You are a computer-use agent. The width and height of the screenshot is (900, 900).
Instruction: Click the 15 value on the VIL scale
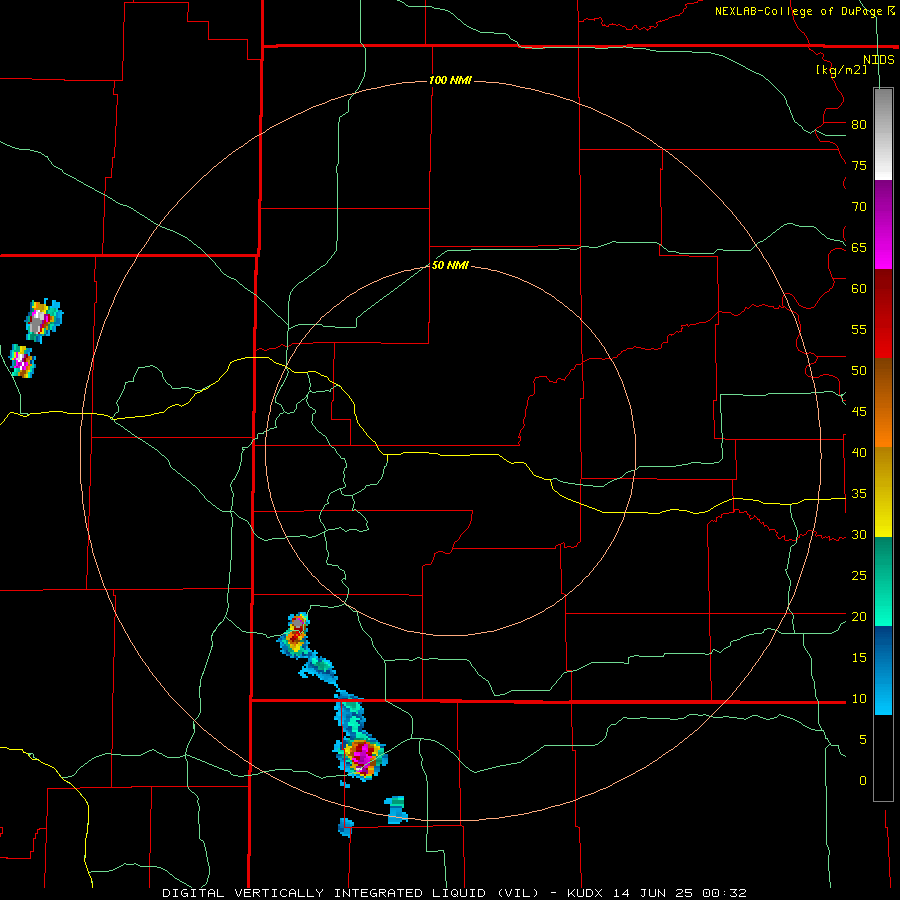click(x=859, y=658)
